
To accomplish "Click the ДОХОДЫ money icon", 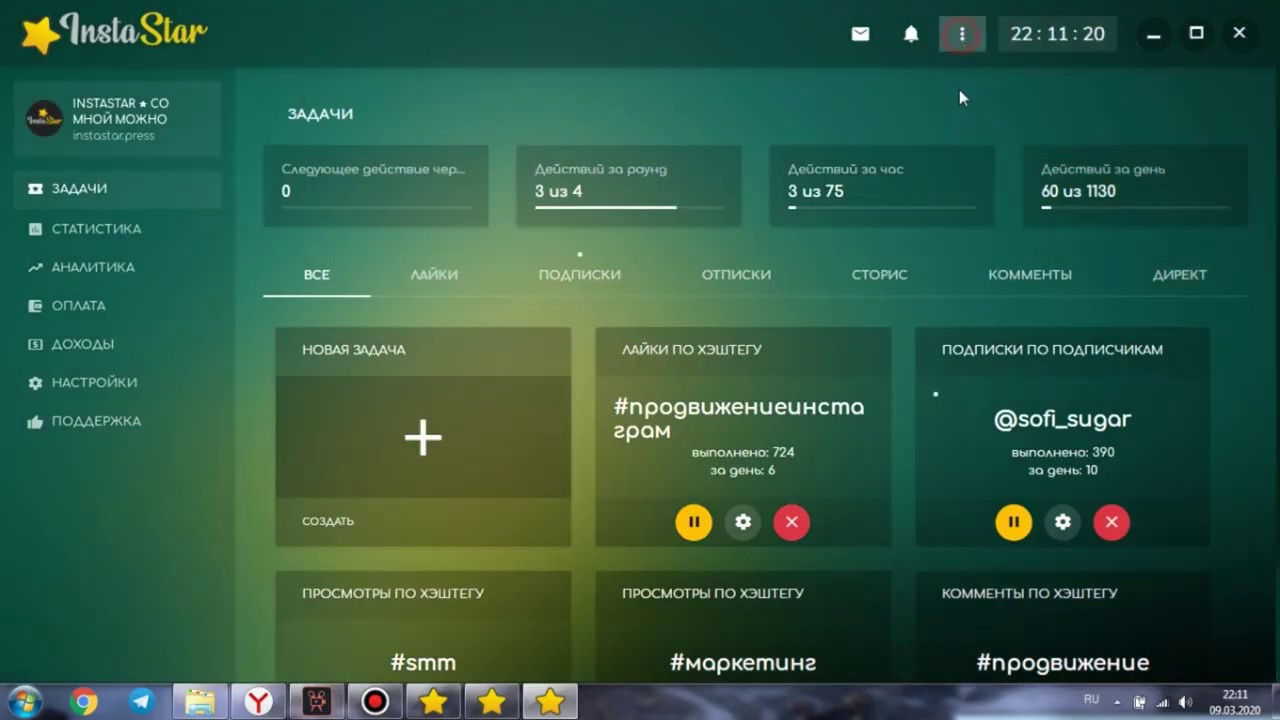I will [35, 344].
